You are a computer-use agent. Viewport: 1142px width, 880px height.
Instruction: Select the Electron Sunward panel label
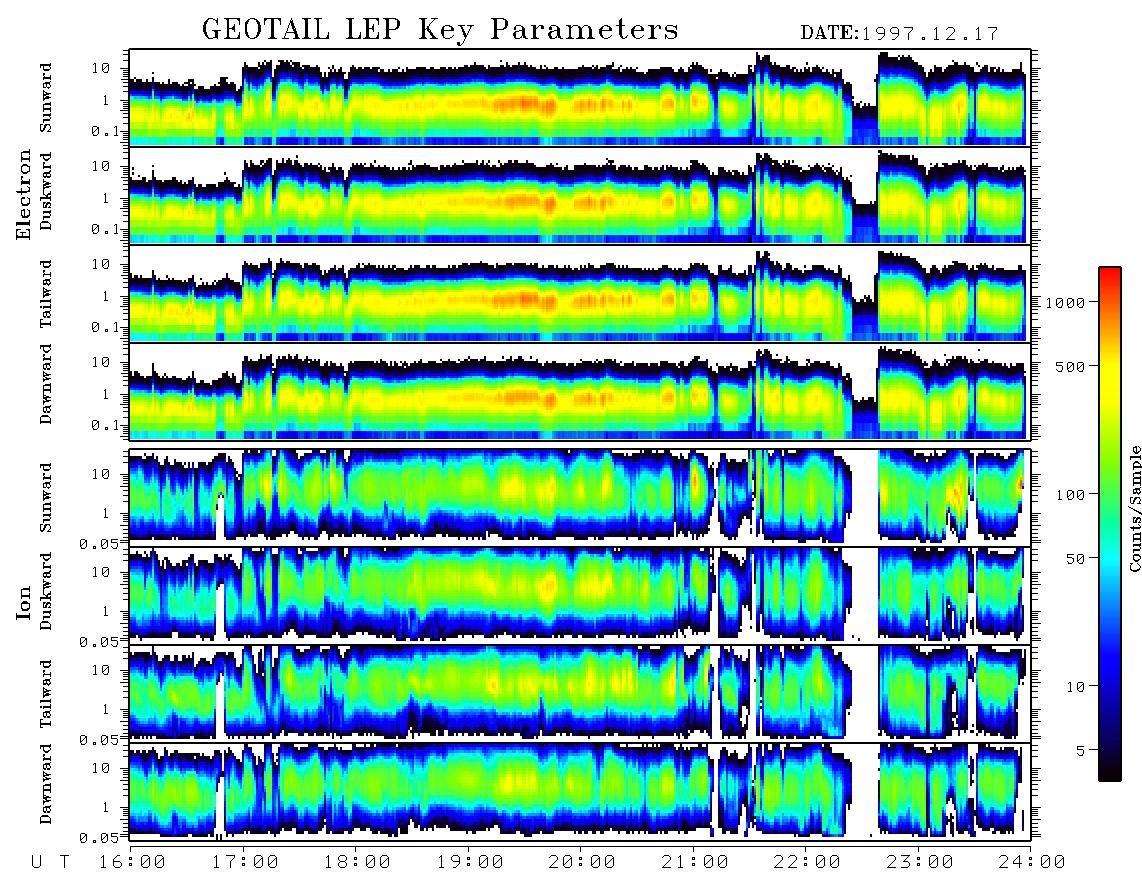coord(46,98)
